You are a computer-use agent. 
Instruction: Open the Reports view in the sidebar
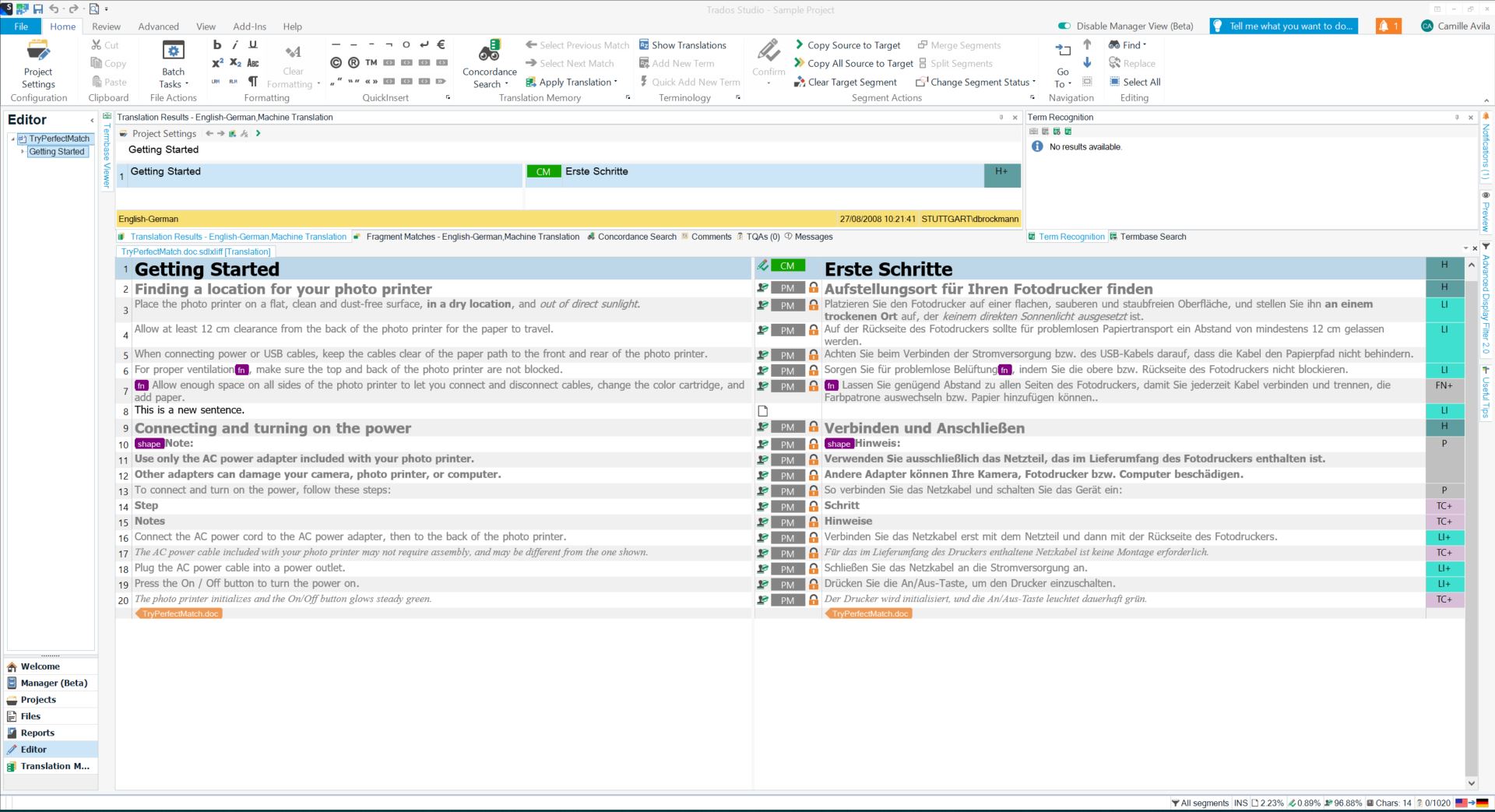tap(36, 733)
